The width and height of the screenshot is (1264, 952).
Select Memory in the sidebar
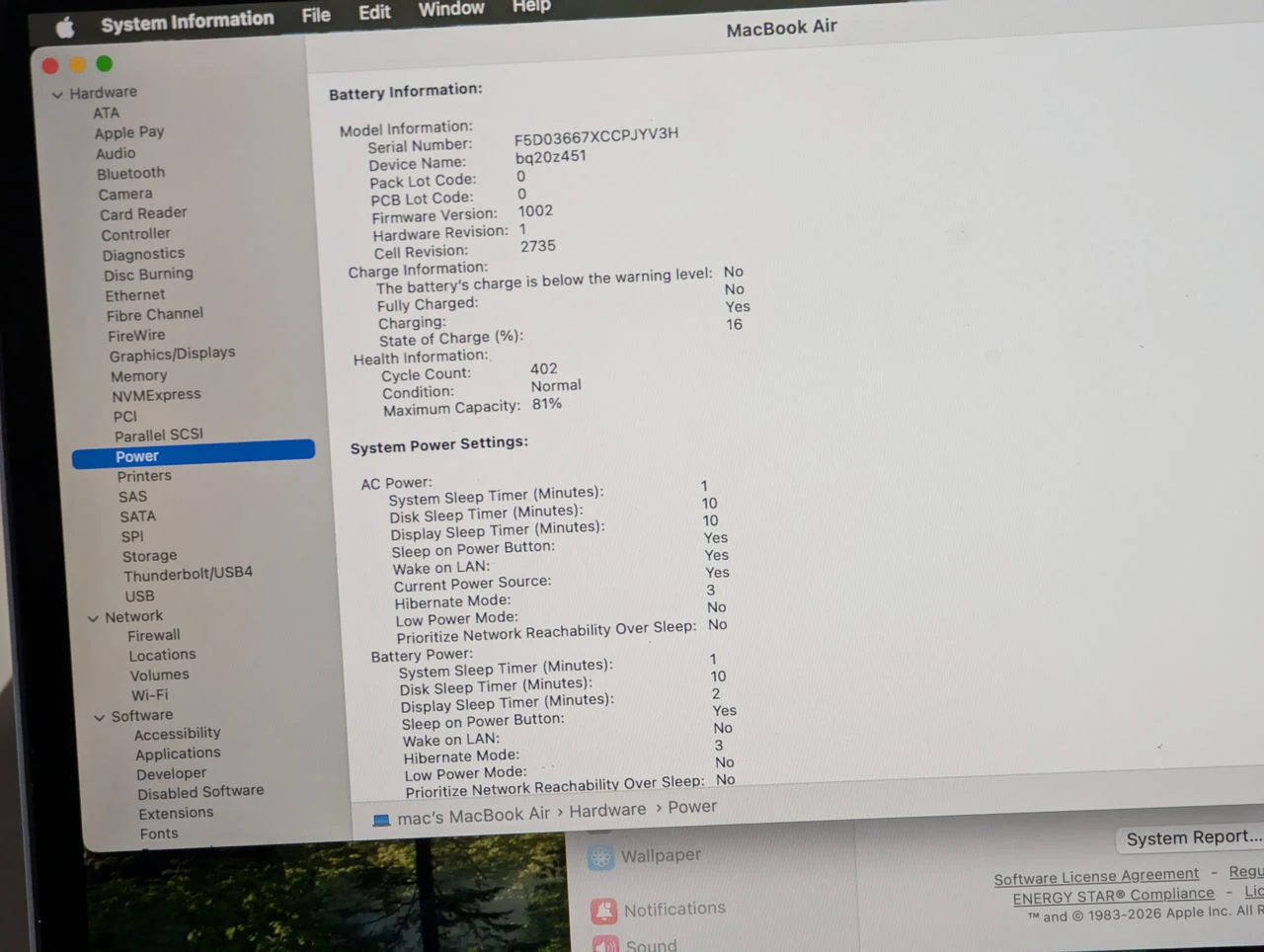click(138, 376)
